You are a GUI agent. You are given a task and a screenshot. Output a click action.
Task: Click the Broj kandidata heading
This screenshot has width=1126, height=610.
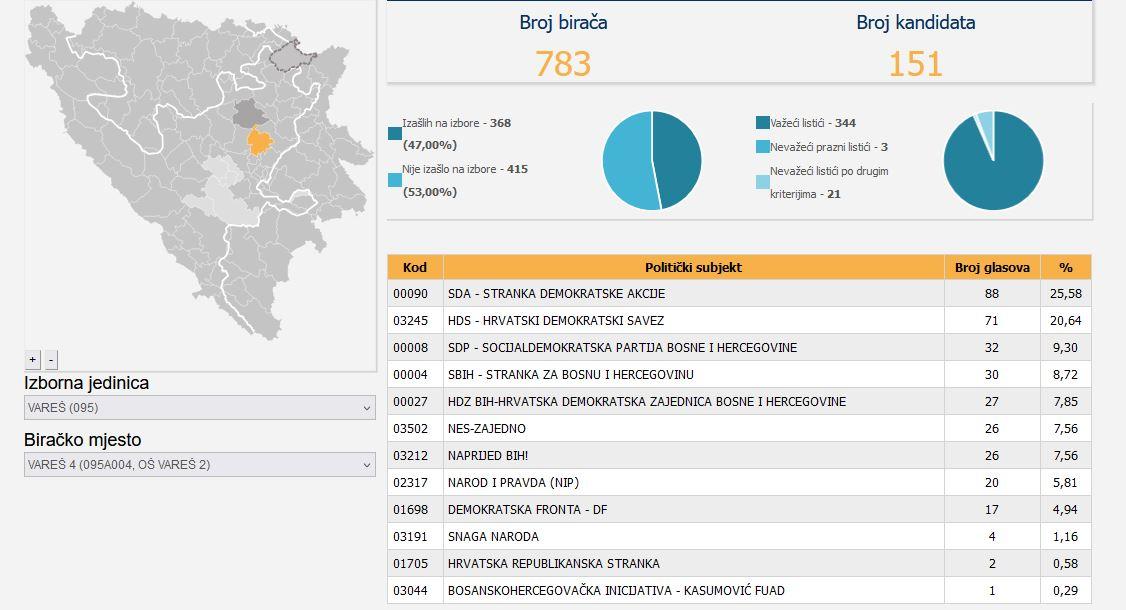pos(916,22)
